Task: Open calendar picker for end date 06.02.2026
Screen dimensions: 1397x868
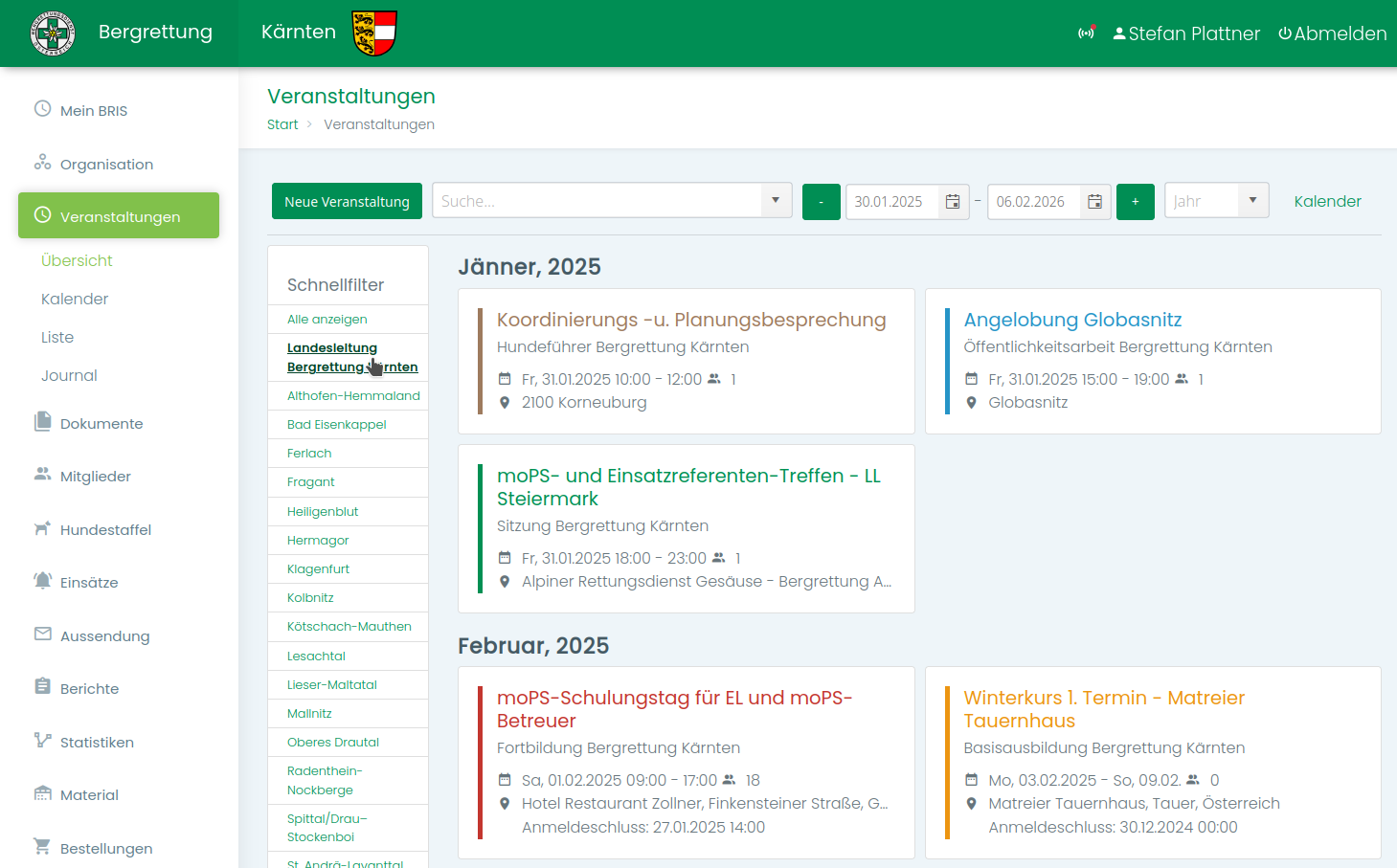Action: 1094,202
